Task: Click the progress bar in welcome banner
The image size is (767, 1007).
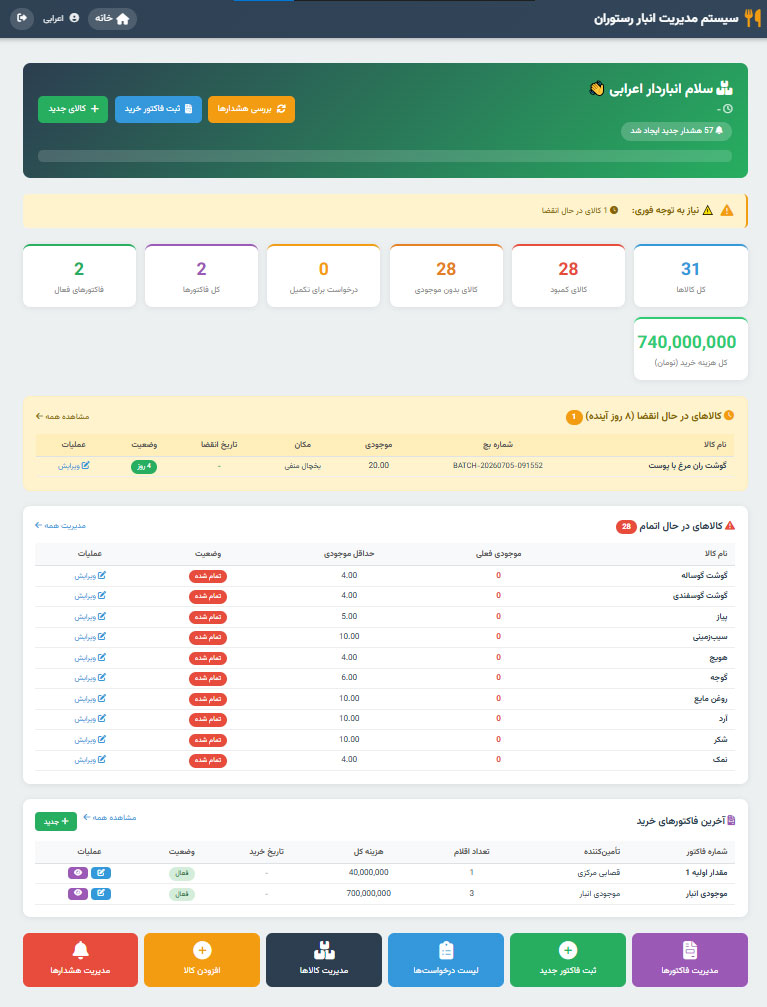Action: (385, 156)
